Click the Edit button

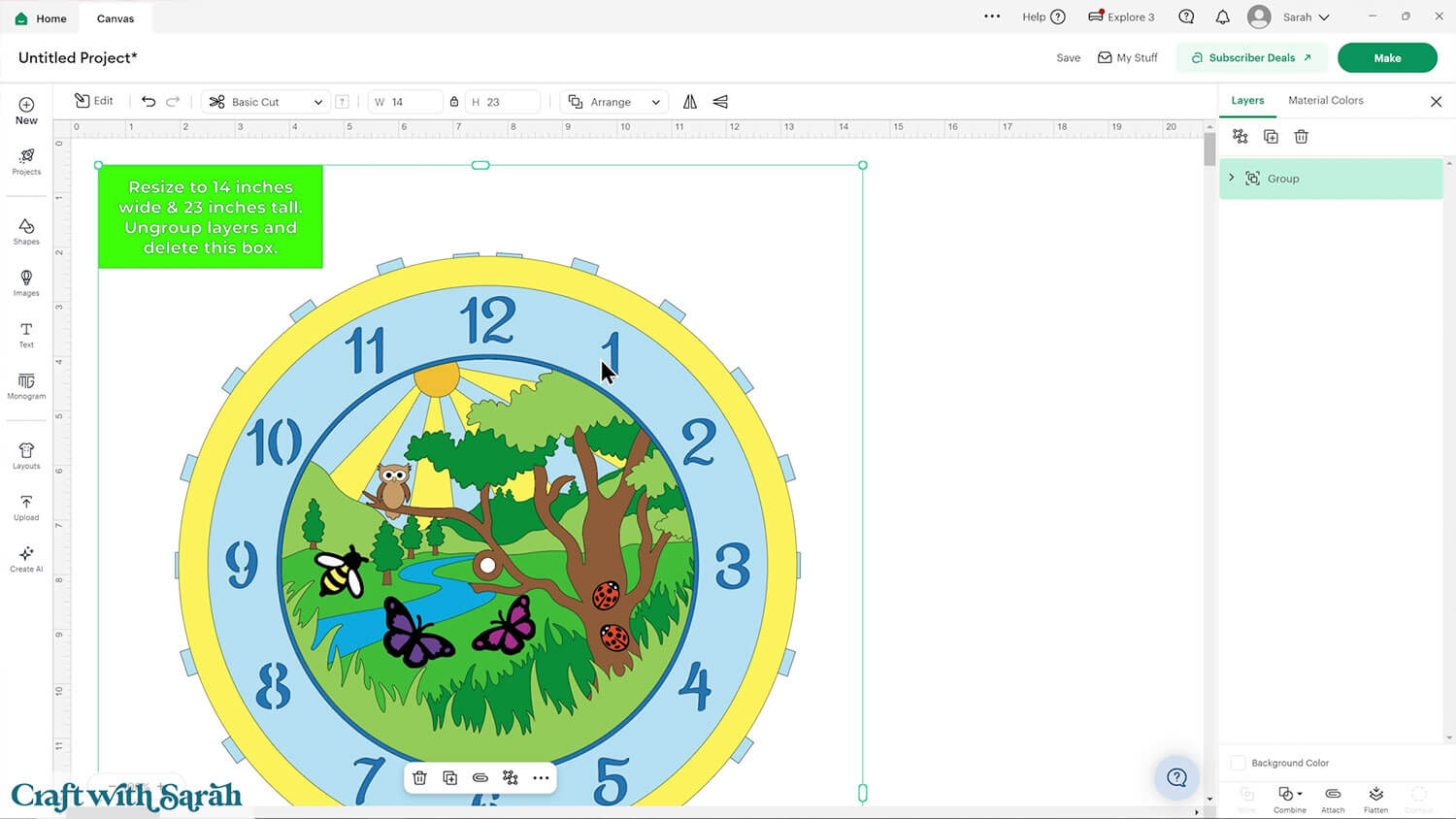[94, 101]
